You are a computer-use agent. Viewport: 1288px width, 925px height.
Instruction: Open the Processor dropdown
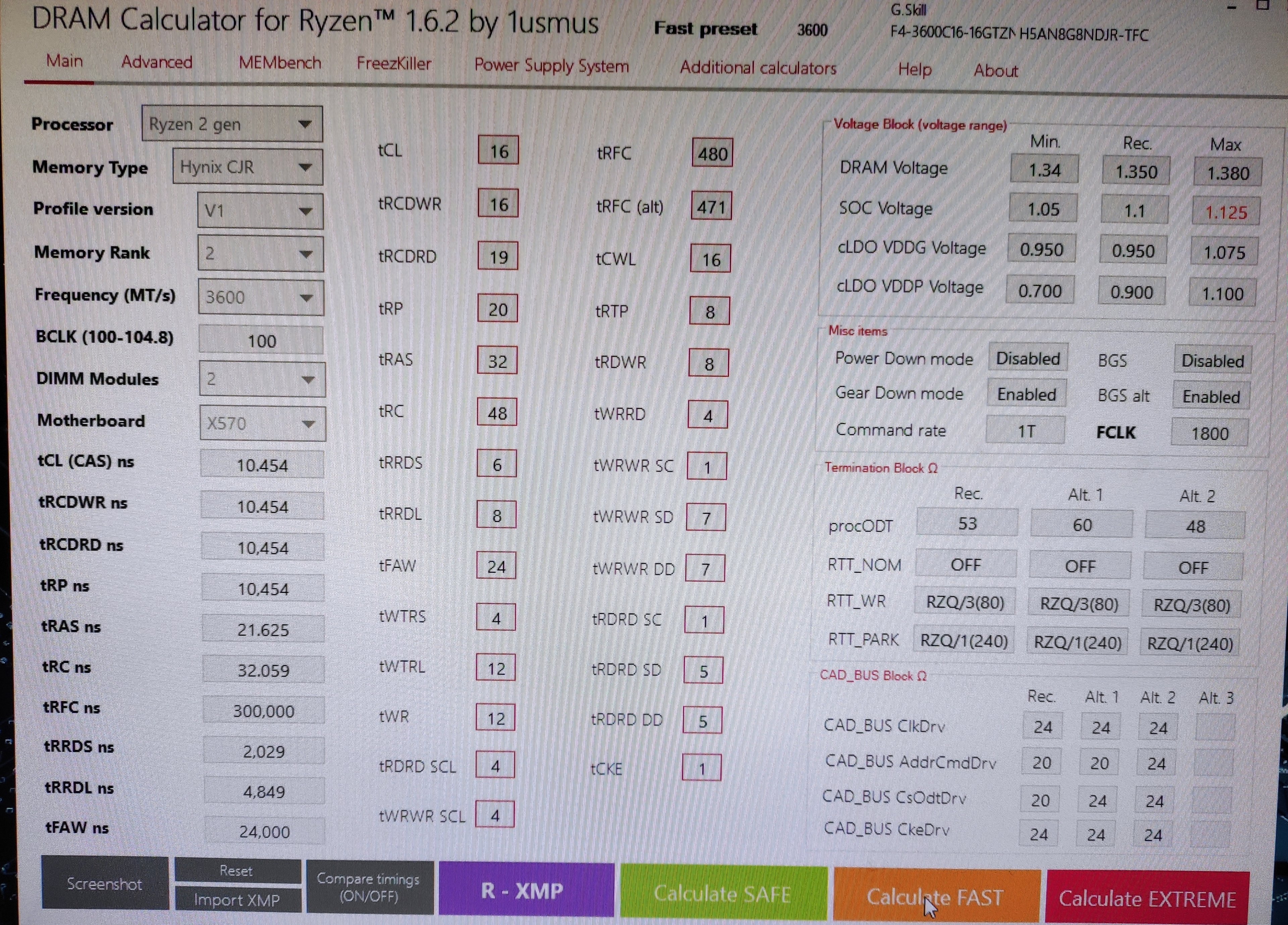(x=232, y=124)
